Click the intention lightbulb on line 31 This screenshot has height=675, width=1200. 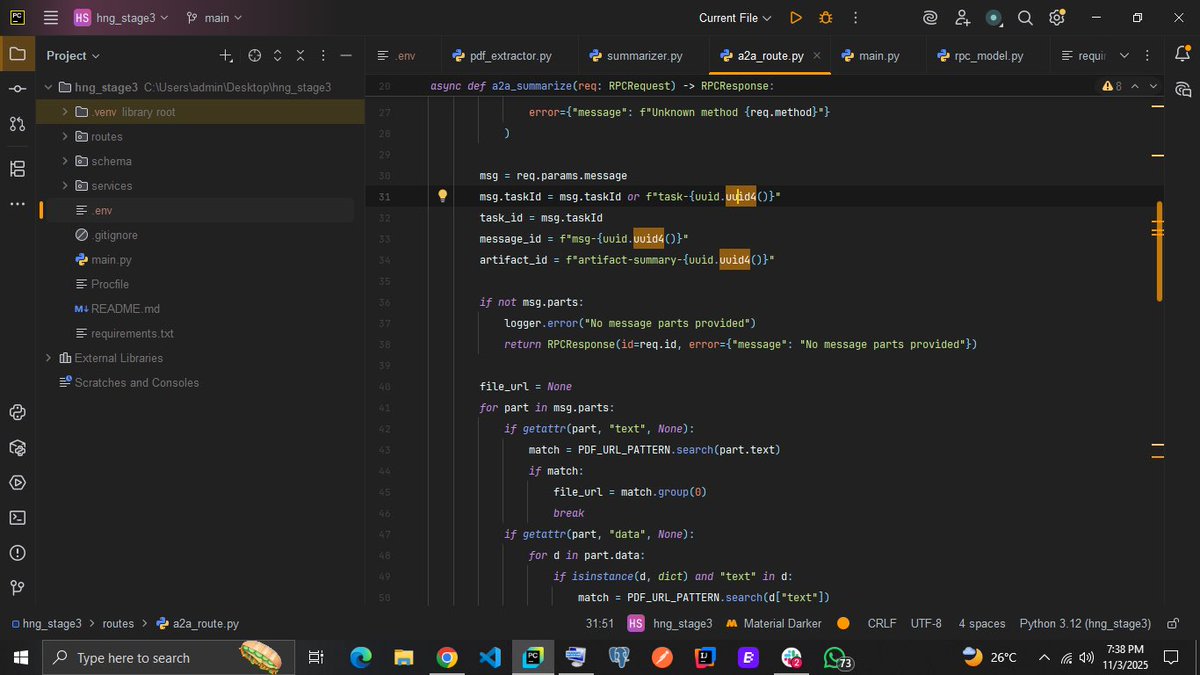(443, 196)
